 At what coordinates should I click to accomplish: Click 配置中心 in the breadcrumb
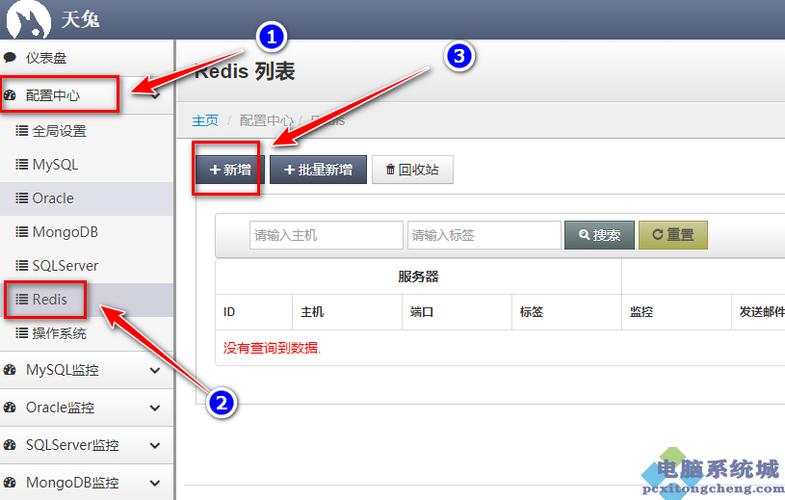click(x=266, y=121)
